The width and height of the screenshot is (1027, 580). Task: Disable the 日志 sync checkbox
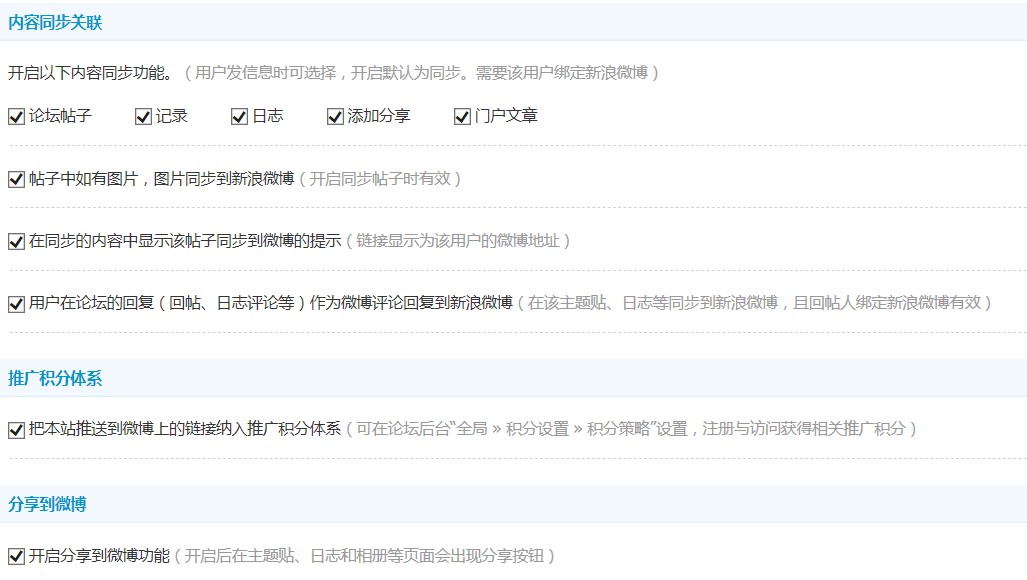239,117
